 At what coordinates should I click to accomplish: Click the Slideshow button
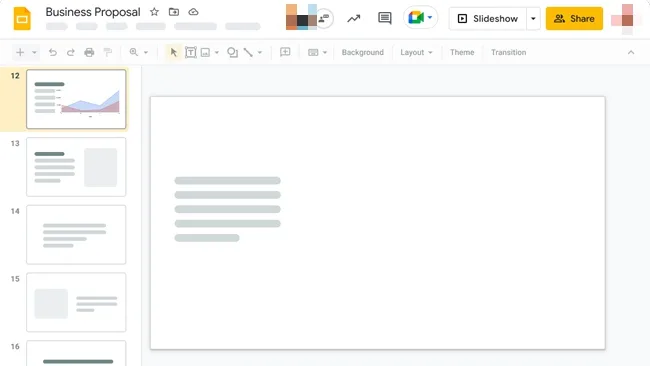[x=488, y=19]
